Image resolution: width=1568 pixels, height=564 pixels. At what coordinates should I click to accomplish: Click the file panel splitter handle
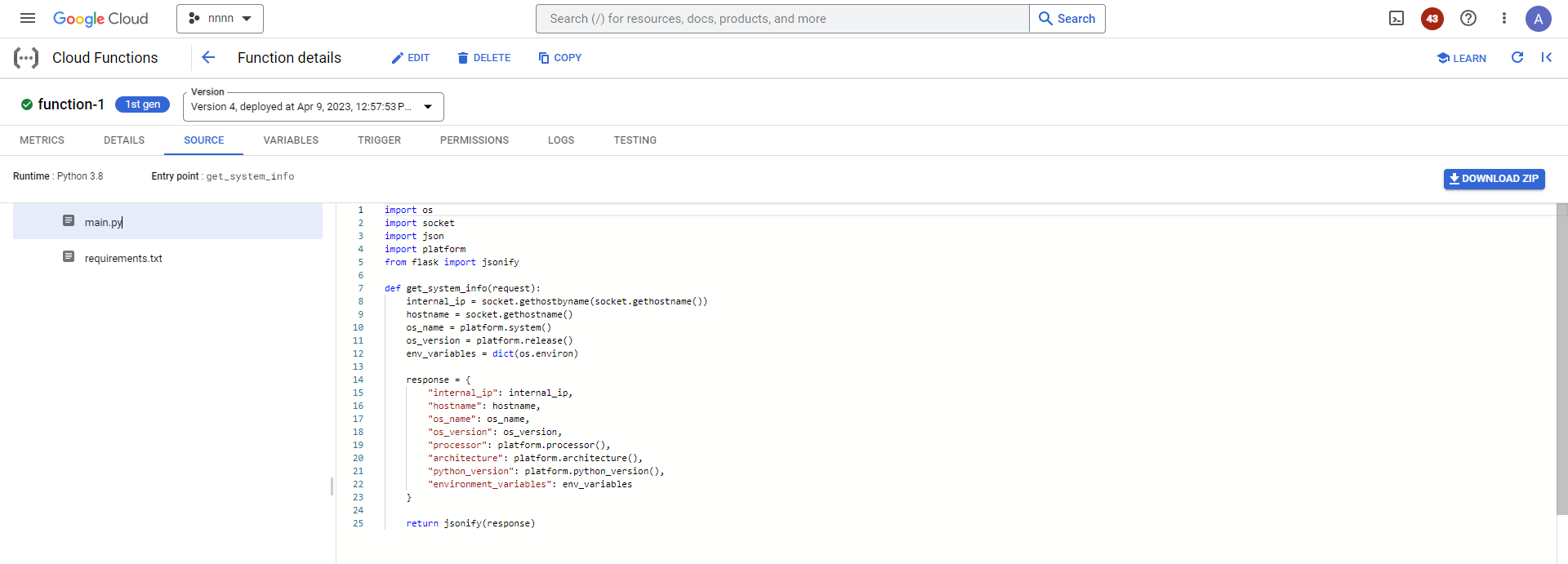pos(332,486)
